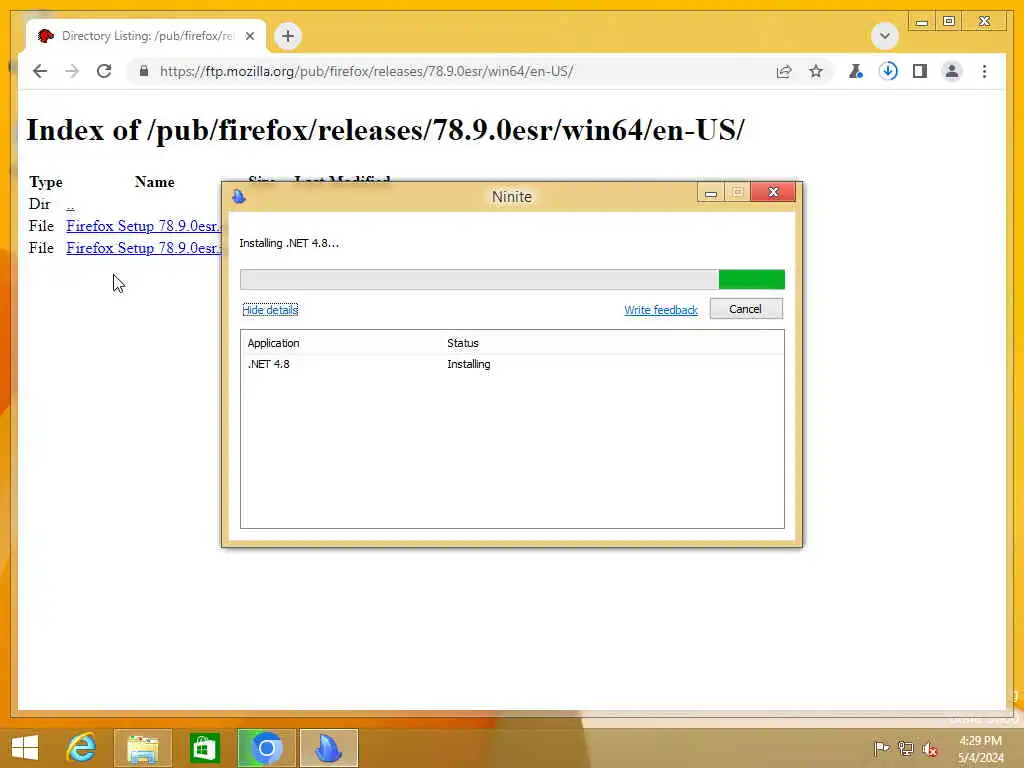The height and width of the screenshot is (768, 1024).
Task: Cancel the Ninite installation
Action: pos(746,309)
